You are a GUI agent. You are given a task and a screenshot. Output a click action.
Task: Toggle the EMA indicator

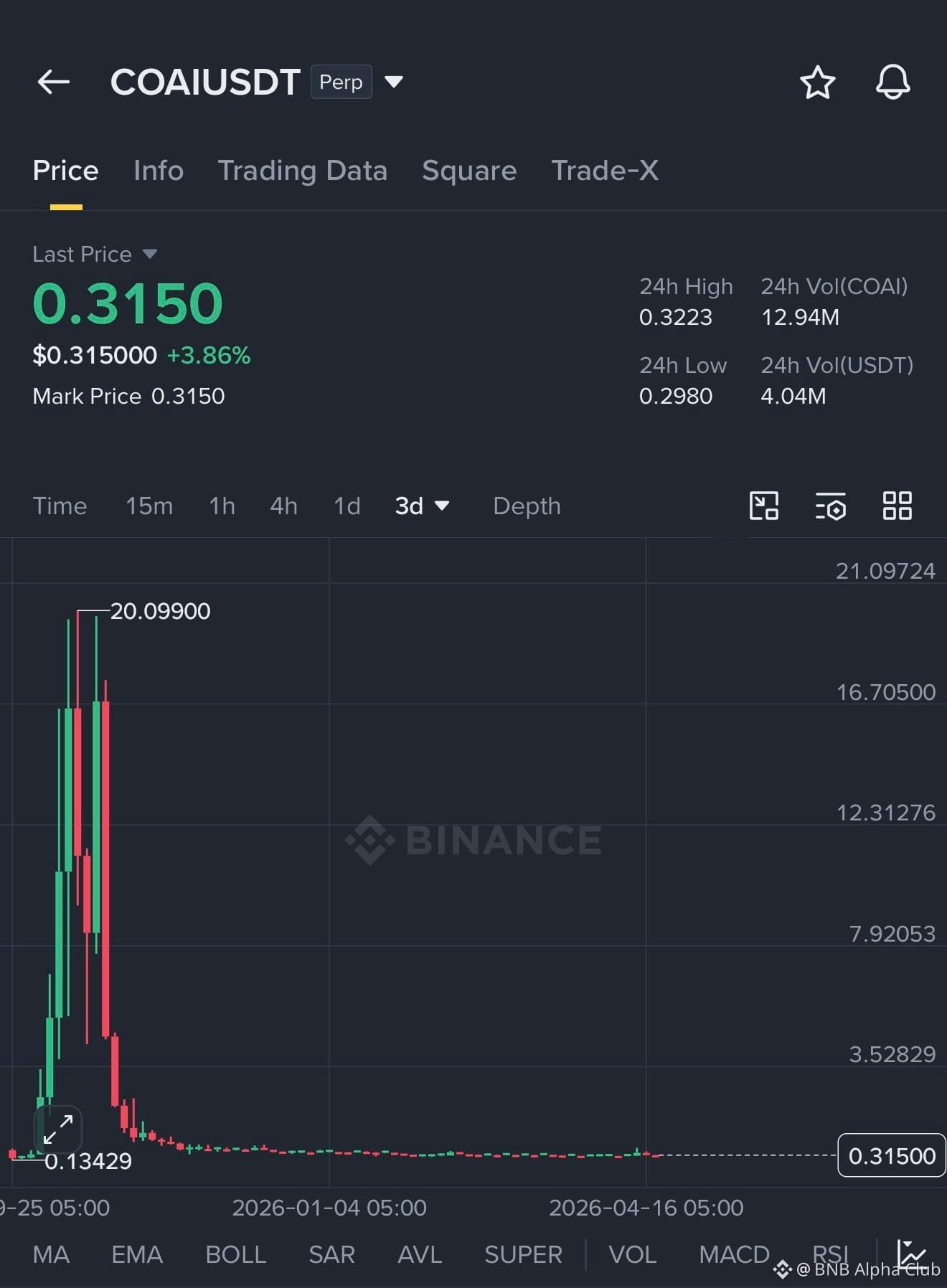[x=137, y=1254]
